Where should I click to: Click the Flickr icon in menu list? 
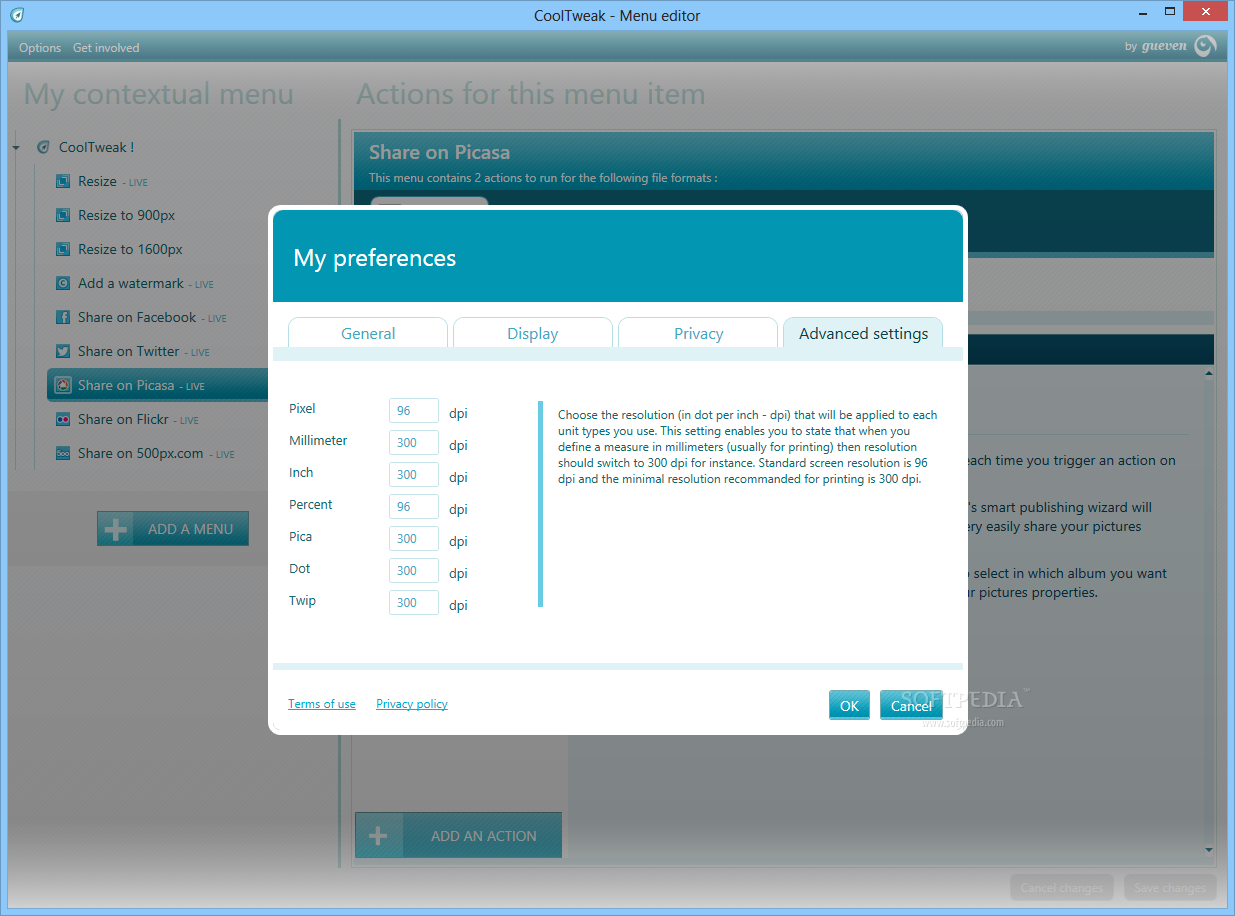click(x=62, y=419)
